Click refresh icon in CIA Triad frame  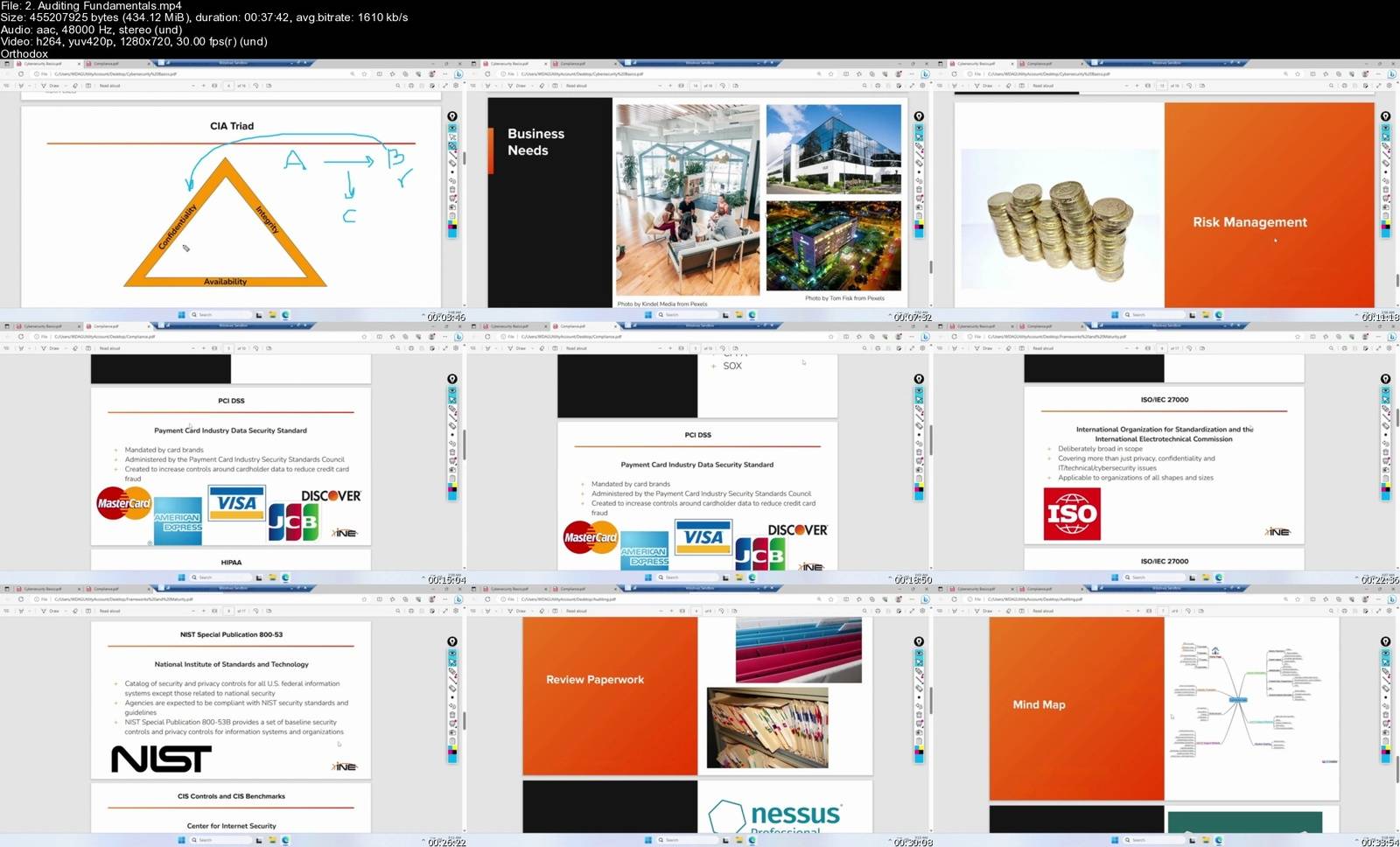click(21, 74)
